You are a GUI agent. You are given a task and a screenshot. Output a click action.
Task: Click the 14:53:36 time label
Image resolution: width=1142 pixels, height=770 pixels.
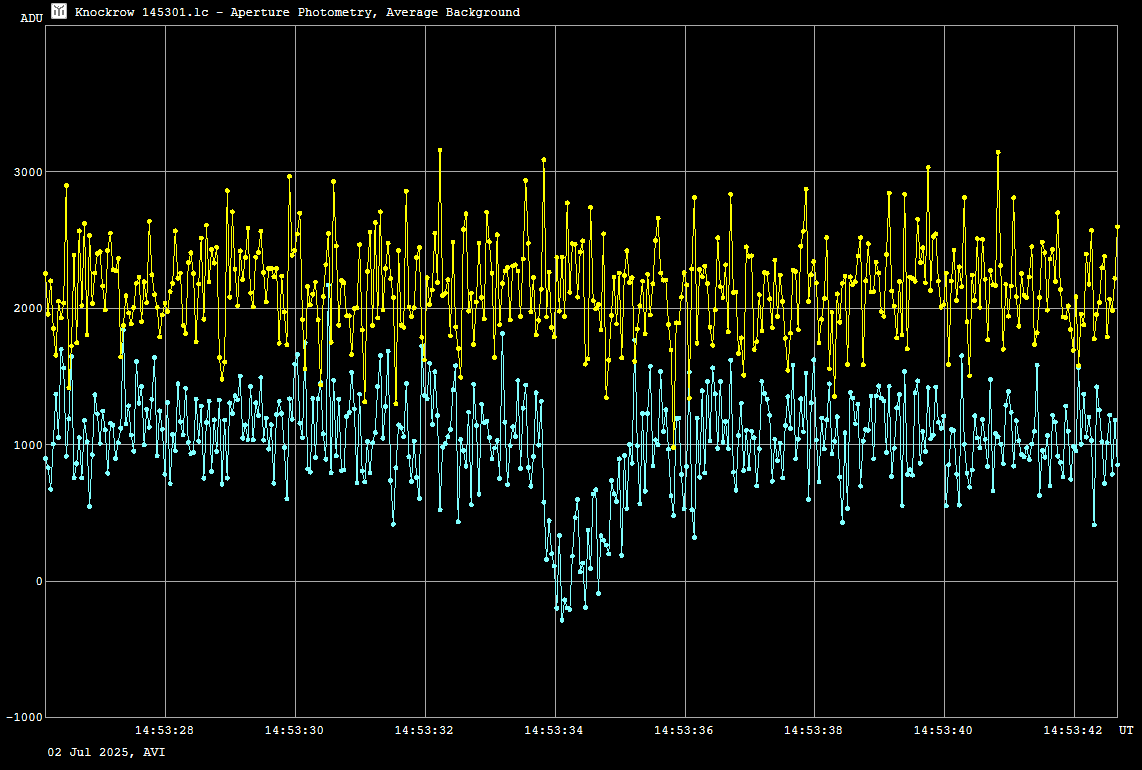[x=684, y=730]
